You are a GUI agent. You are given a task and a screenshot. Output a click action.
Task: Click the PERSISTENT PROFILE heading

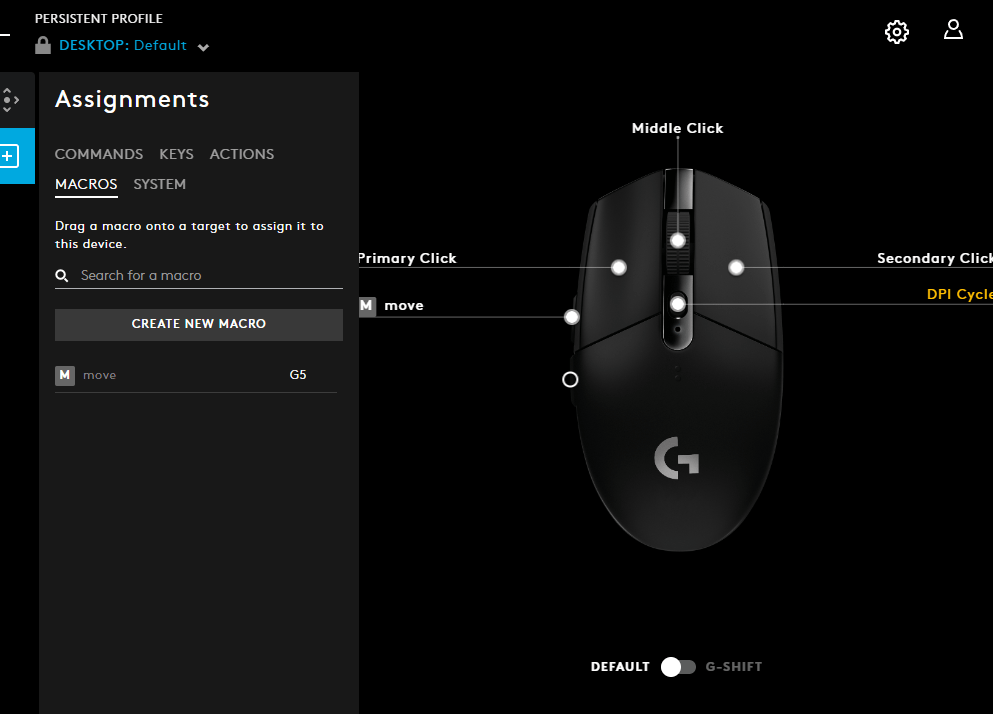pos(99,19)
